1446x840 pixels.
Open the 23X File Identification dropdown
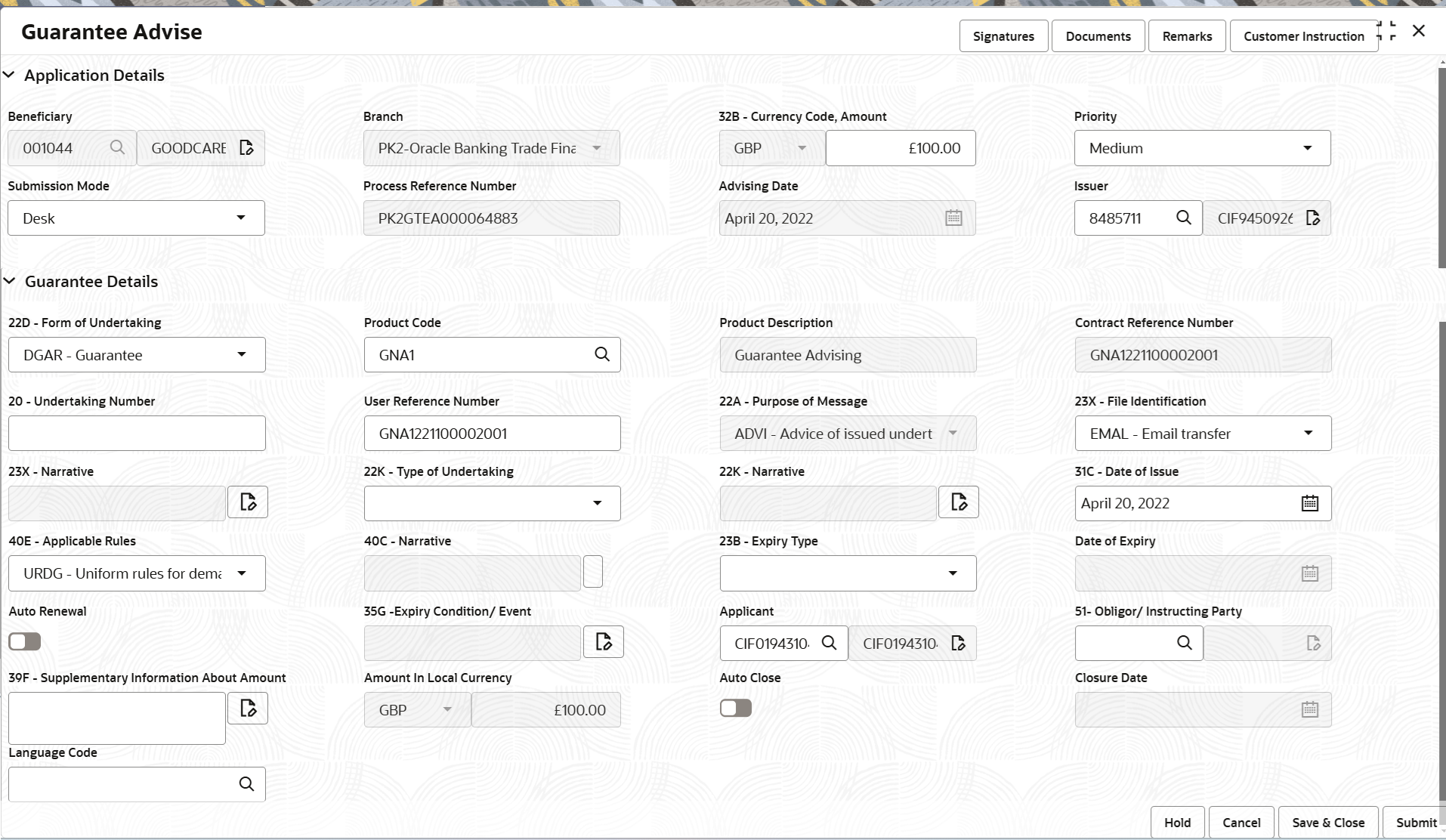point(1203,434)
